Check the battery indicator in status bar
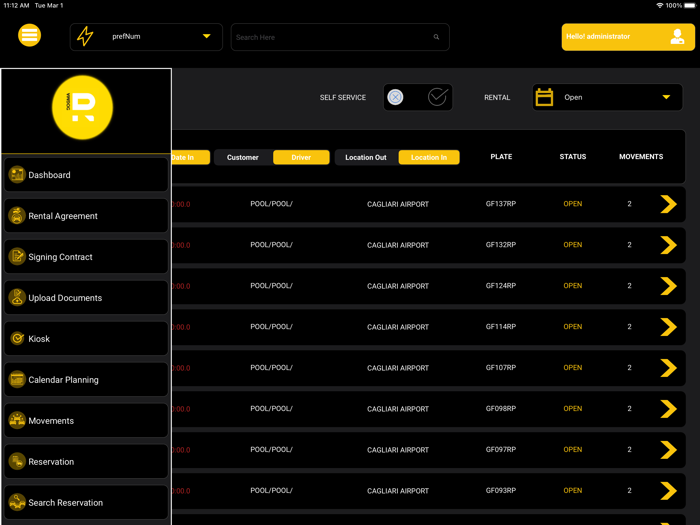Screen dimensions: 700x525 point(690,5)
